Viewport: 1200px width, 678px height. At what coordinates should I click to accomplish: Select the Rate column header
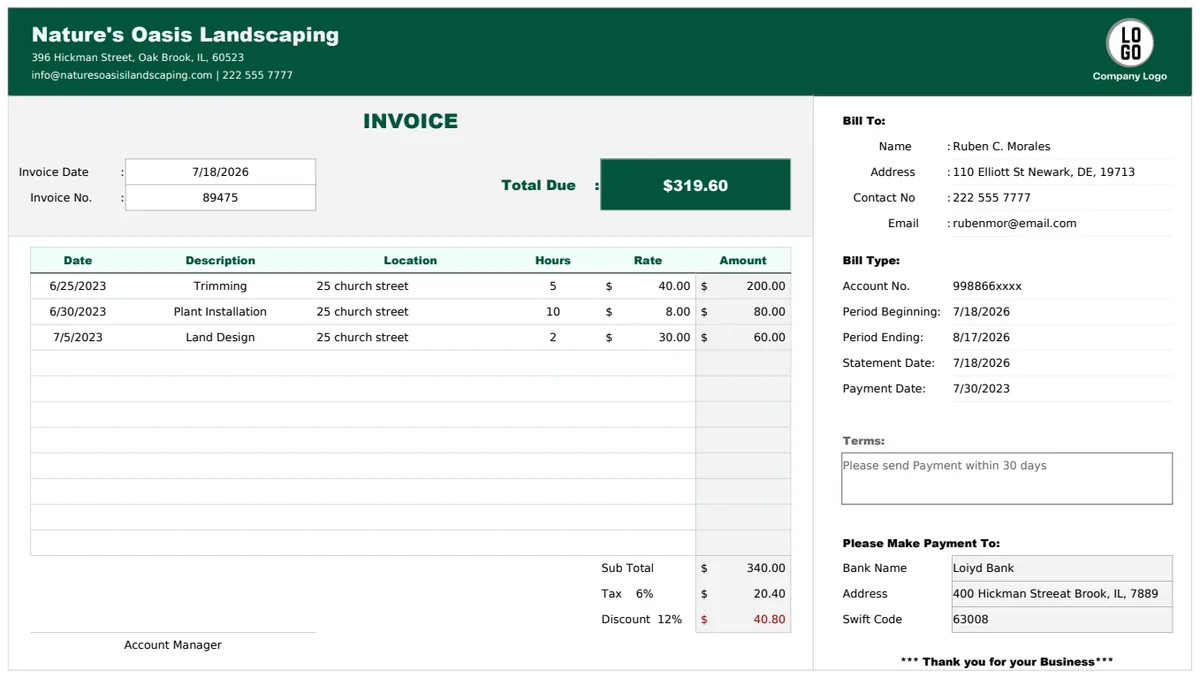pyautogui.click(x=648, y=260)
